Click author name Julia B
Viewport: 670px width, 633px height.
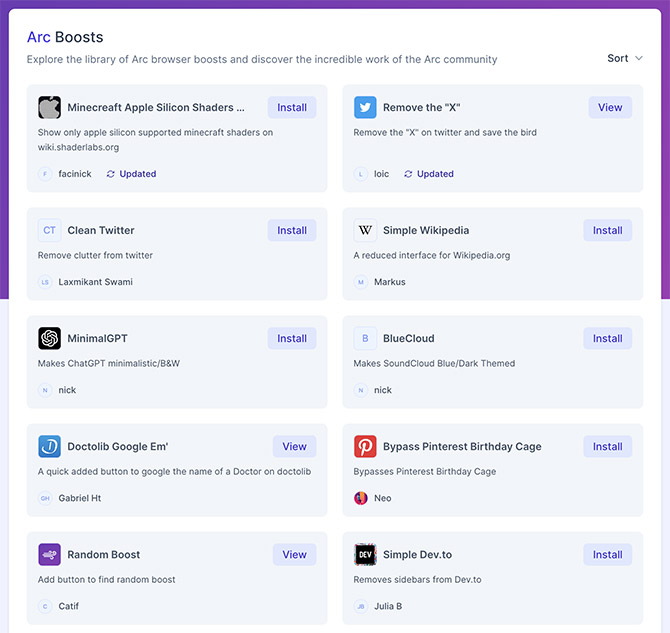coord(388,607)
